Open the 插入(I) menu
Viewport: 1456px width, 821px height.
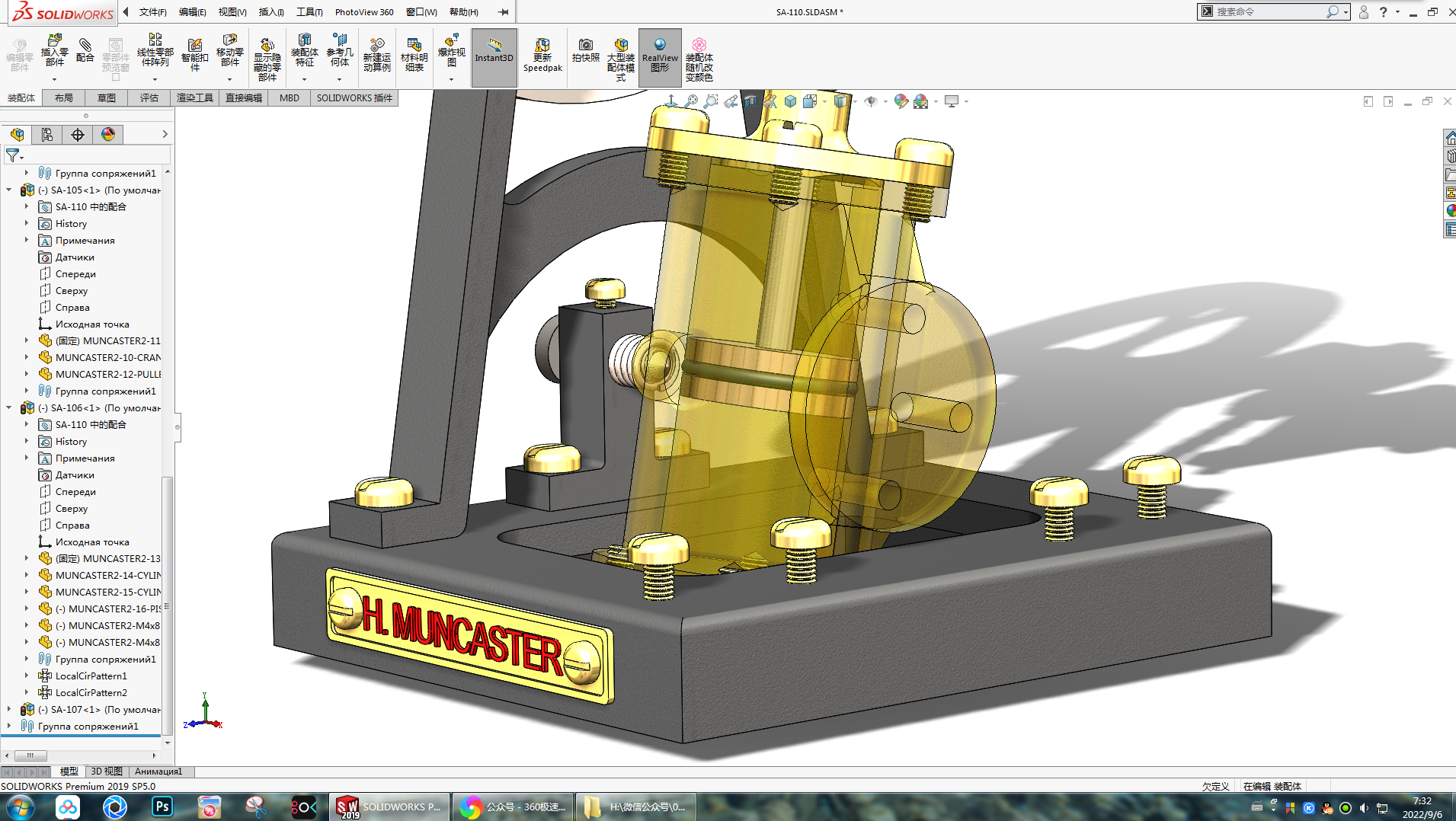tap(271, 11)
